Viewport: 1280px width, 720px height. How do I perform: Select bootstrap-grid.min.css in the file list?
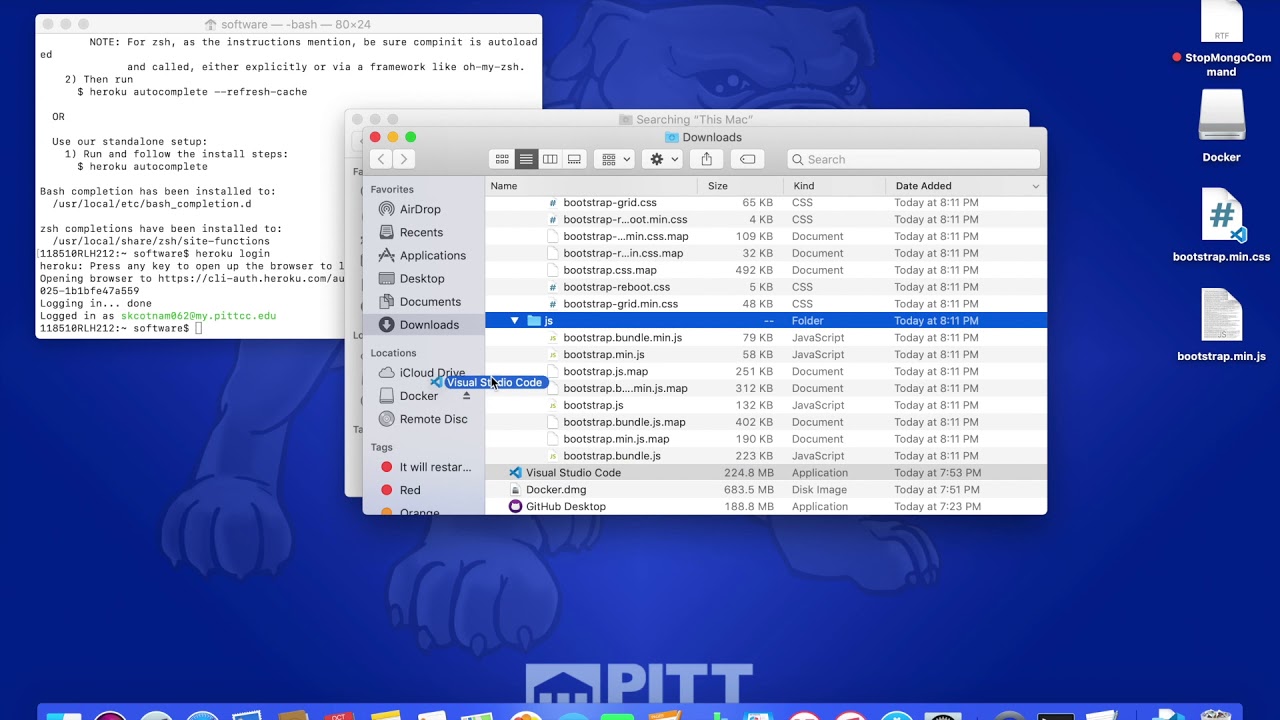[x=766, y=304]
